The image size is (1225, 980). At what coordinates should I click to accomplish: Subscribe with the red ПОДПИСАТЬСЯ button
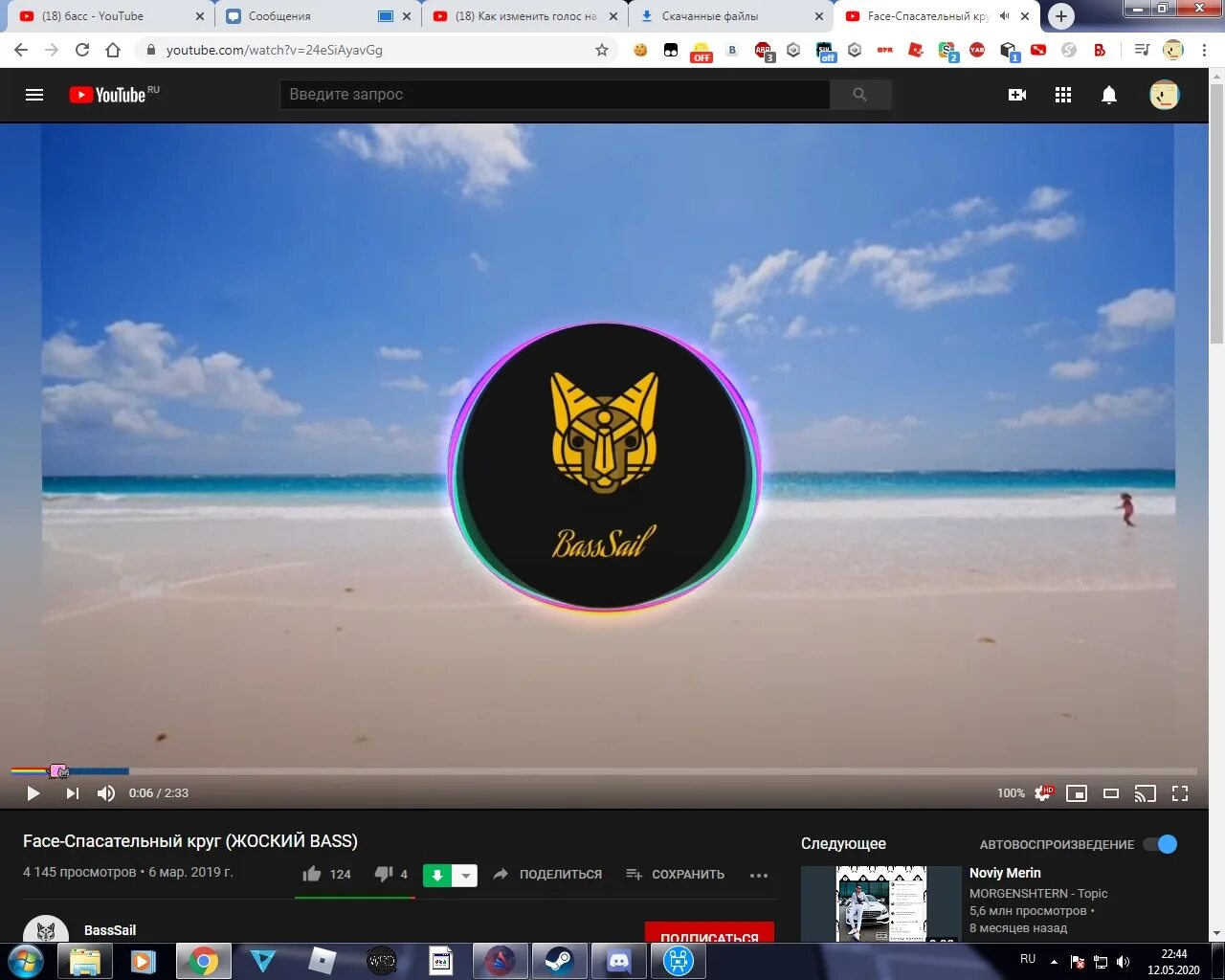(709, 933)
